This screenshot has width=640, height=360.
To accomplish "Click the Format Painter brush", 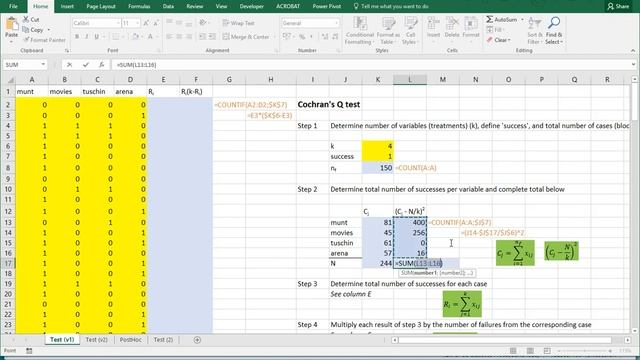I will [26, 40].
